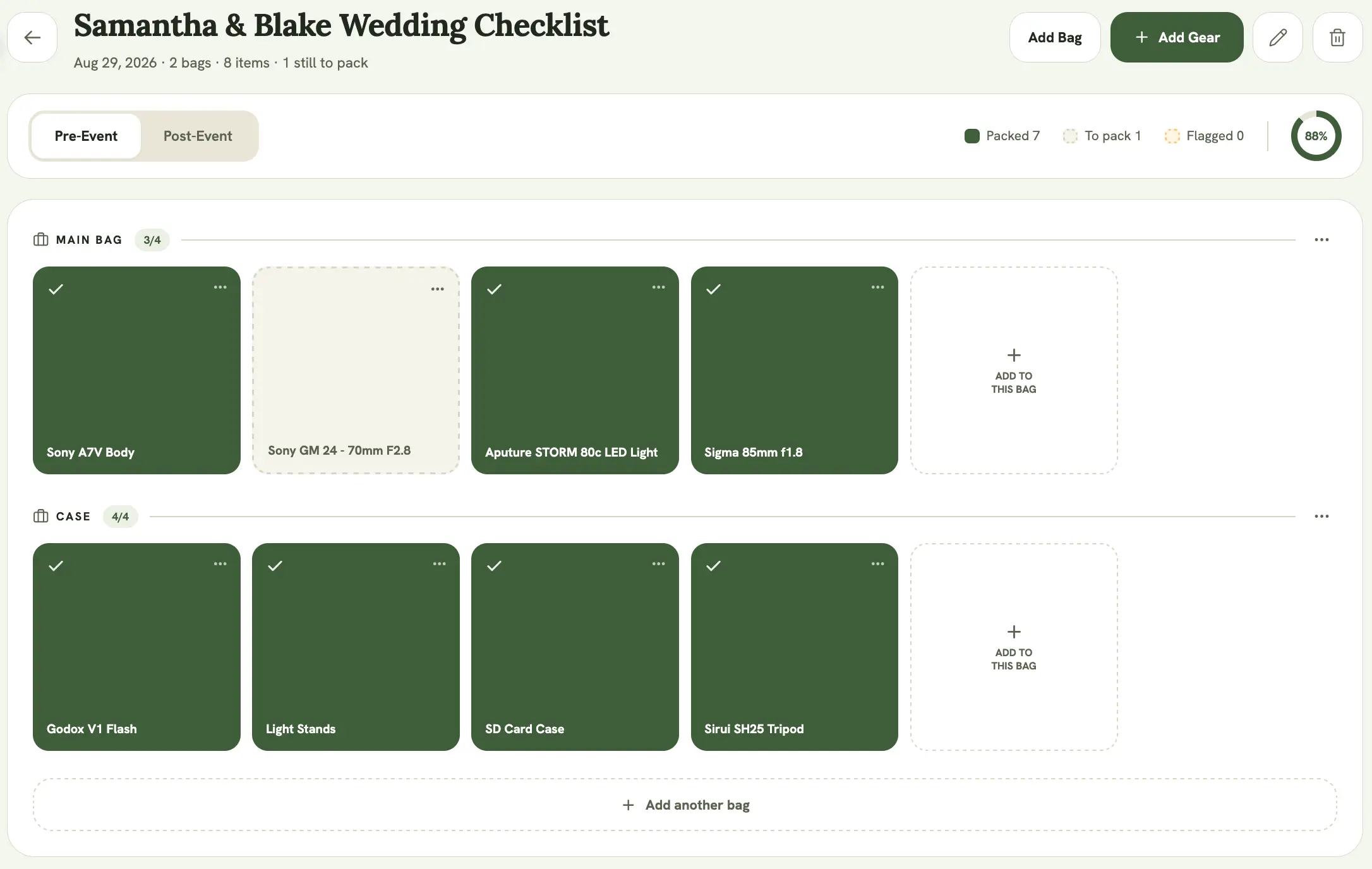This screenshot has height=869, width=1372.
Task: Open Sony A7V Body options menu
Action: click(220, 287)
